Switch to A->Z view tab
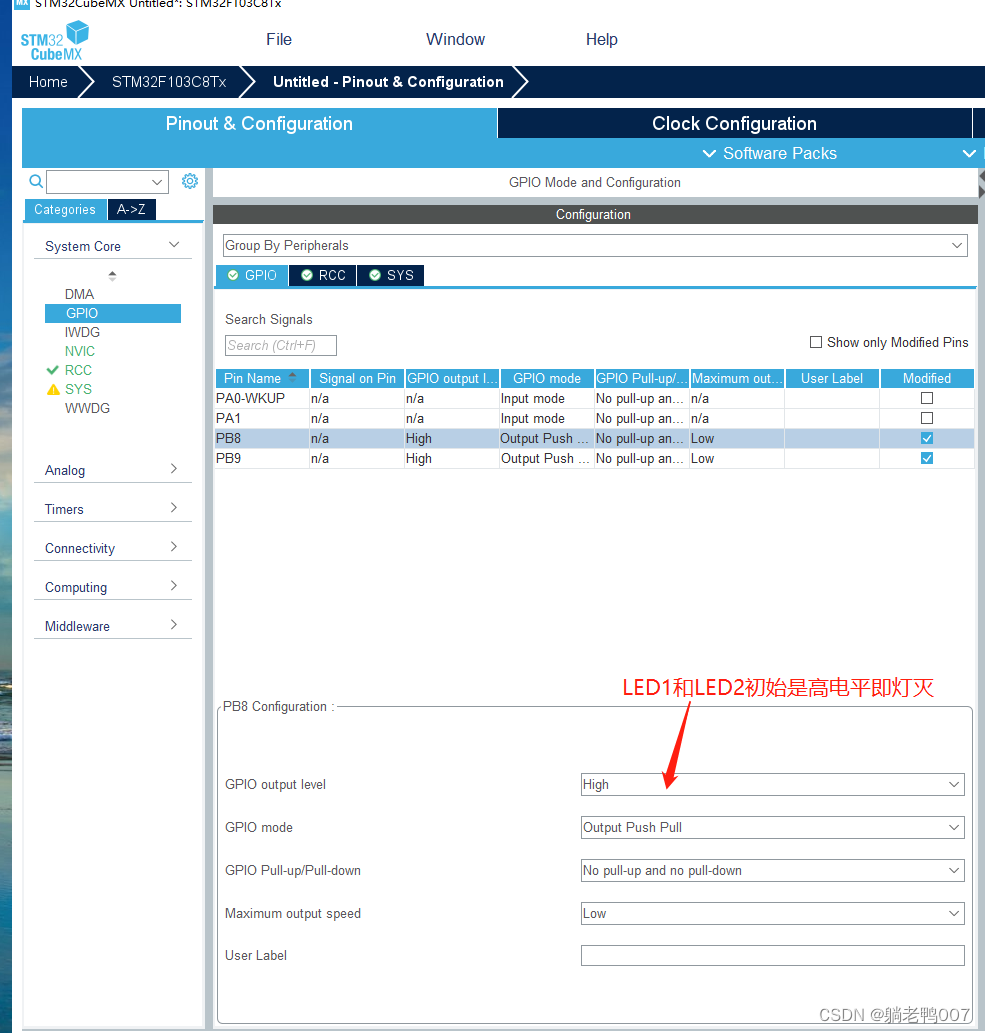Viewport: 985px width, 1033px height. click(131, 209)
